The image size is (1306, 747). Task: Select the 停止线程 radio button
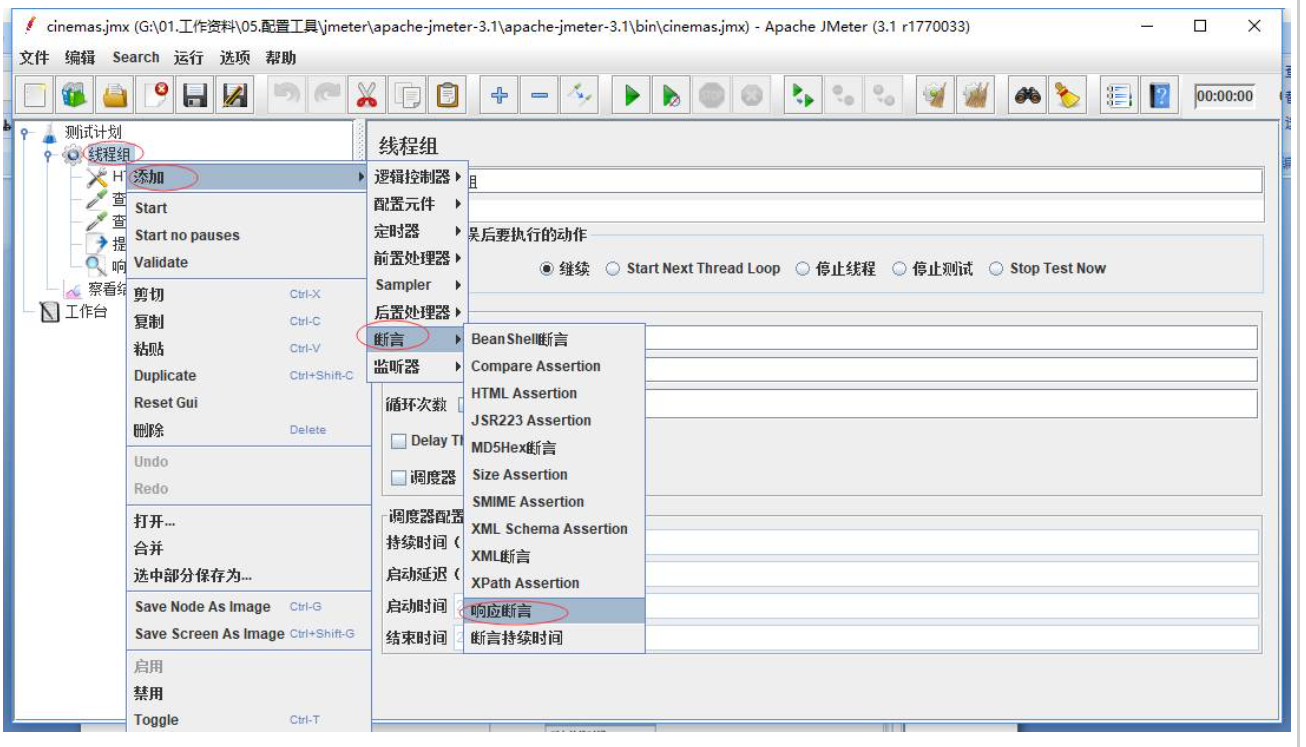point(802,269)
